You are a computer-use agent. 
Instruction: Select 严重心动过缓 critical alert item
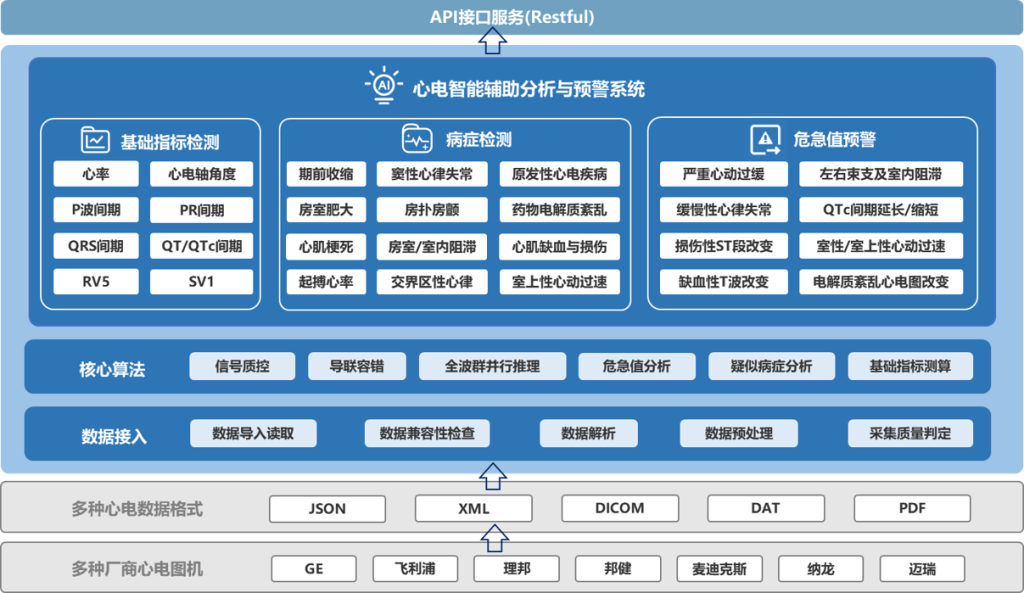tap(723, 174)
